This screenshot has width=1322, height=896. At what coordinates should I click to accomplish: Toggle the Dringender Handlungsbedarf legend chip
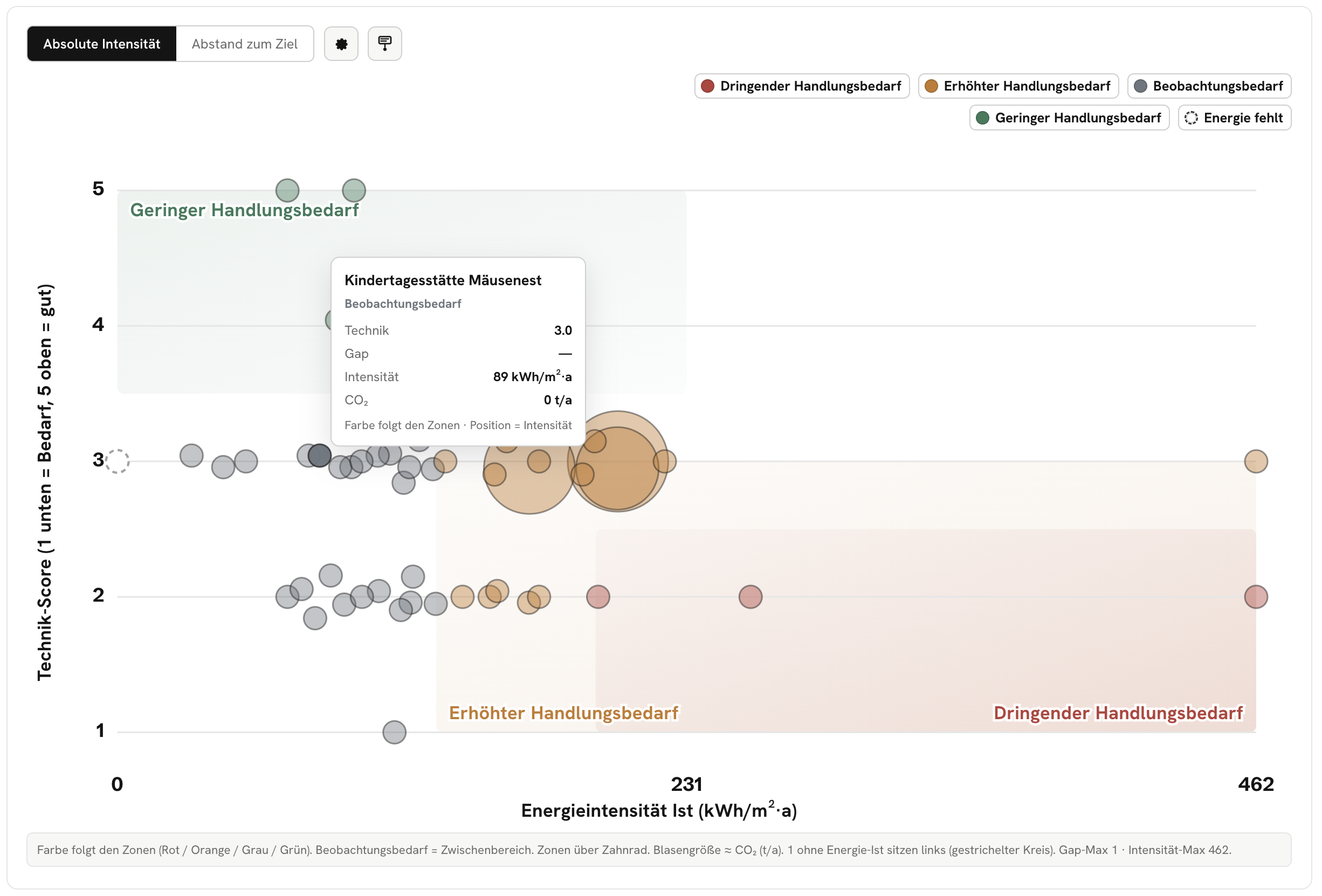(802, 86)
